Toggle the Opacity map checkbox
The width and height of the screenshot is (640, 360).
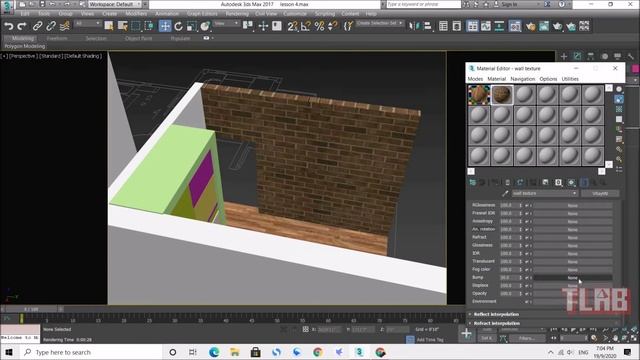click(x=527, y=293)
